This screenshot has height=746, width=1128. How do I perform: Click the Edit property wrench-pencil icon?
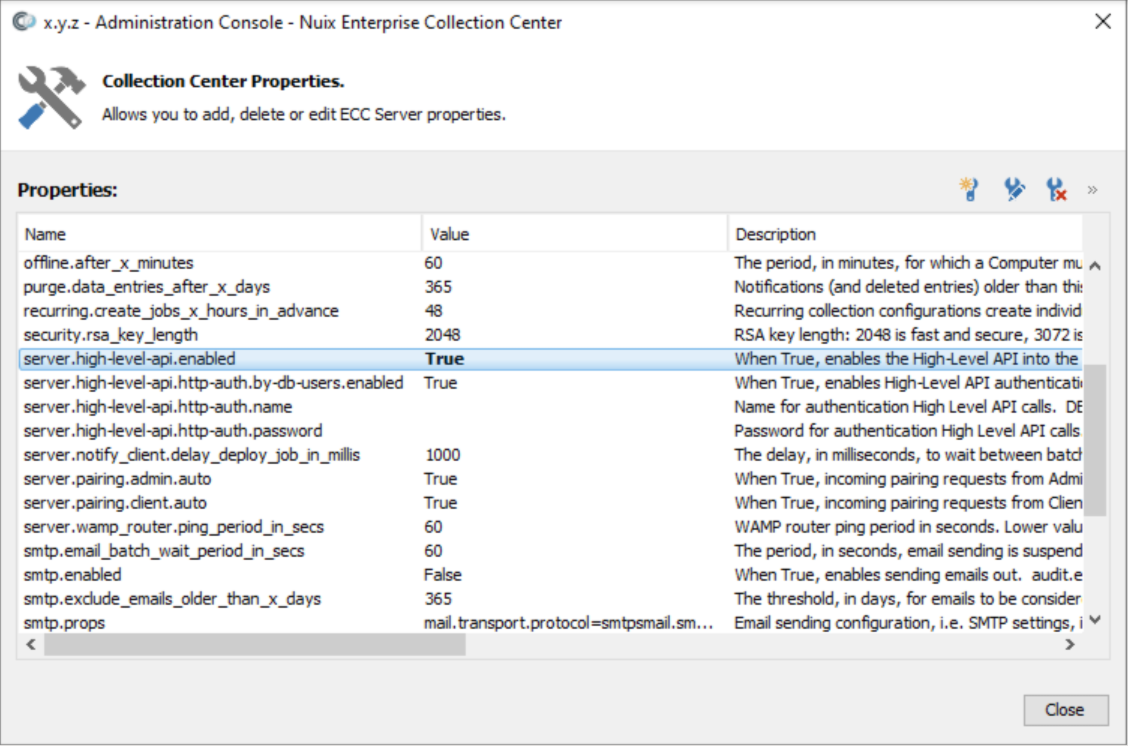1014,190
